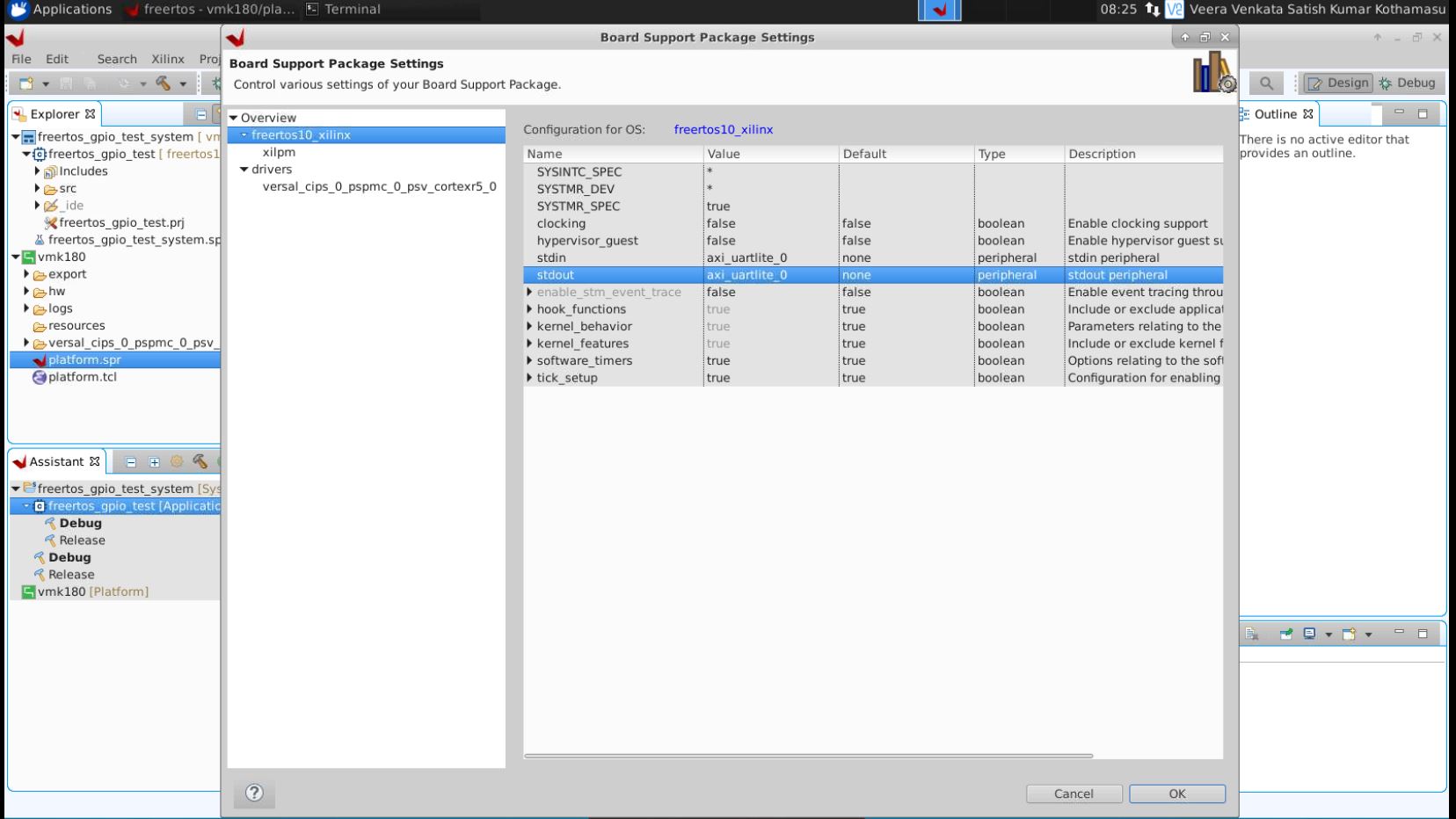The image size is (1456, 819).
Task: Select the Design perspective toggle
Action: click(x=1337, y=83)
